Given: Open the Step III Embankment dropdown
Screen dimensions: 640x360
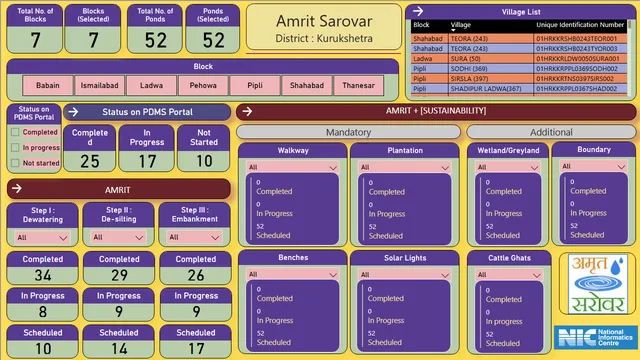Looking at the screenshot, I should coord(194,237).
